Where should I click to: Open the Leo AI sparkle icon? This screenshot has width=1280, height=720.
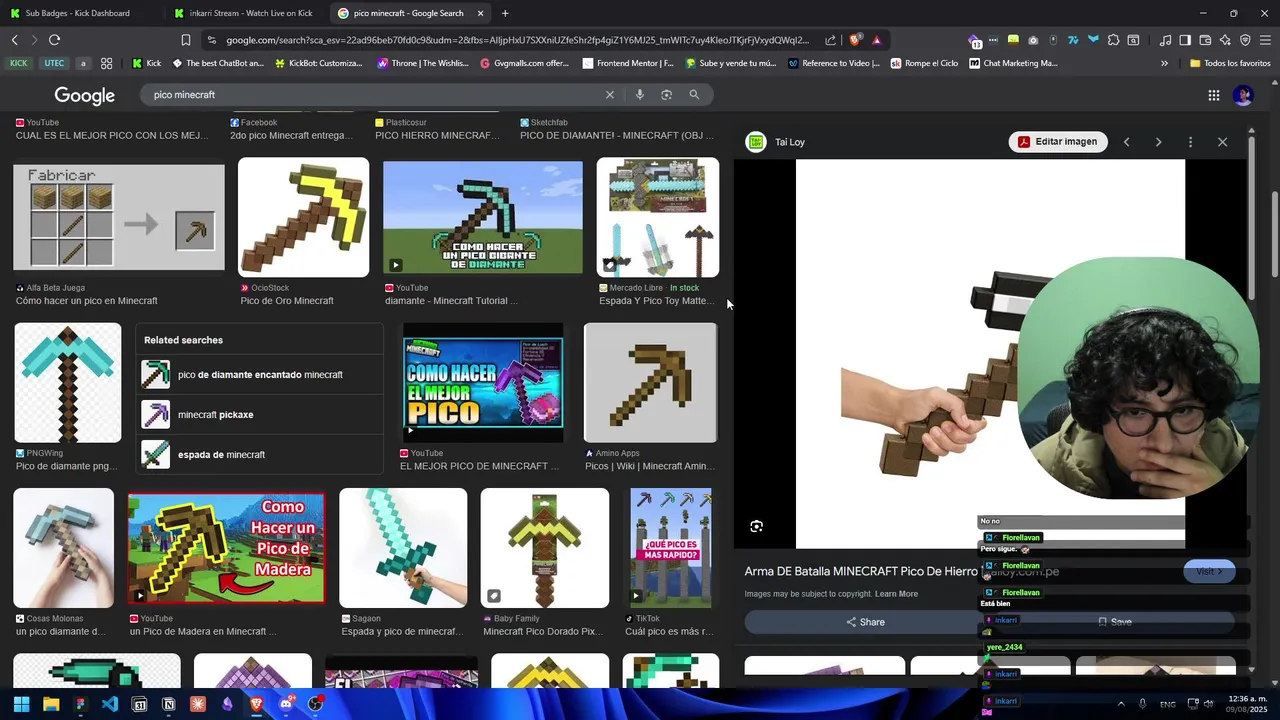click(1225, 40)
